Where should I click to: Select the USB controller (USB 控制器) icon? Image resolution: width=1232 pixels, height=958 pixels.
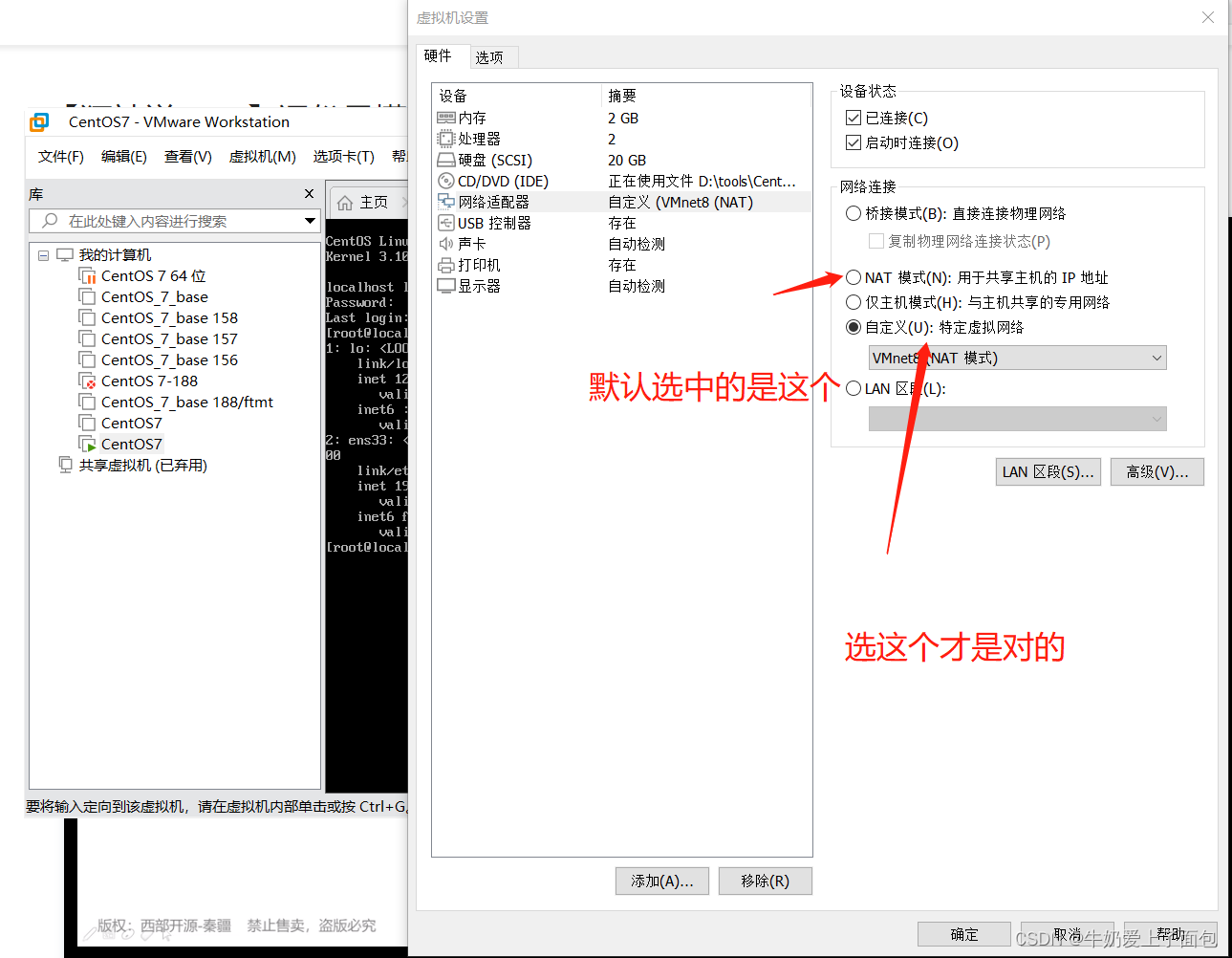pos(446,223)
